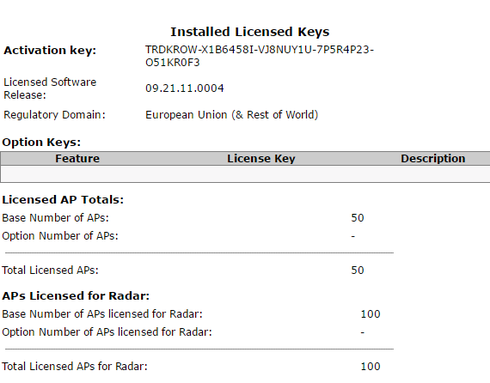Click the Licensed AP Totals heading

pos(63,200)
